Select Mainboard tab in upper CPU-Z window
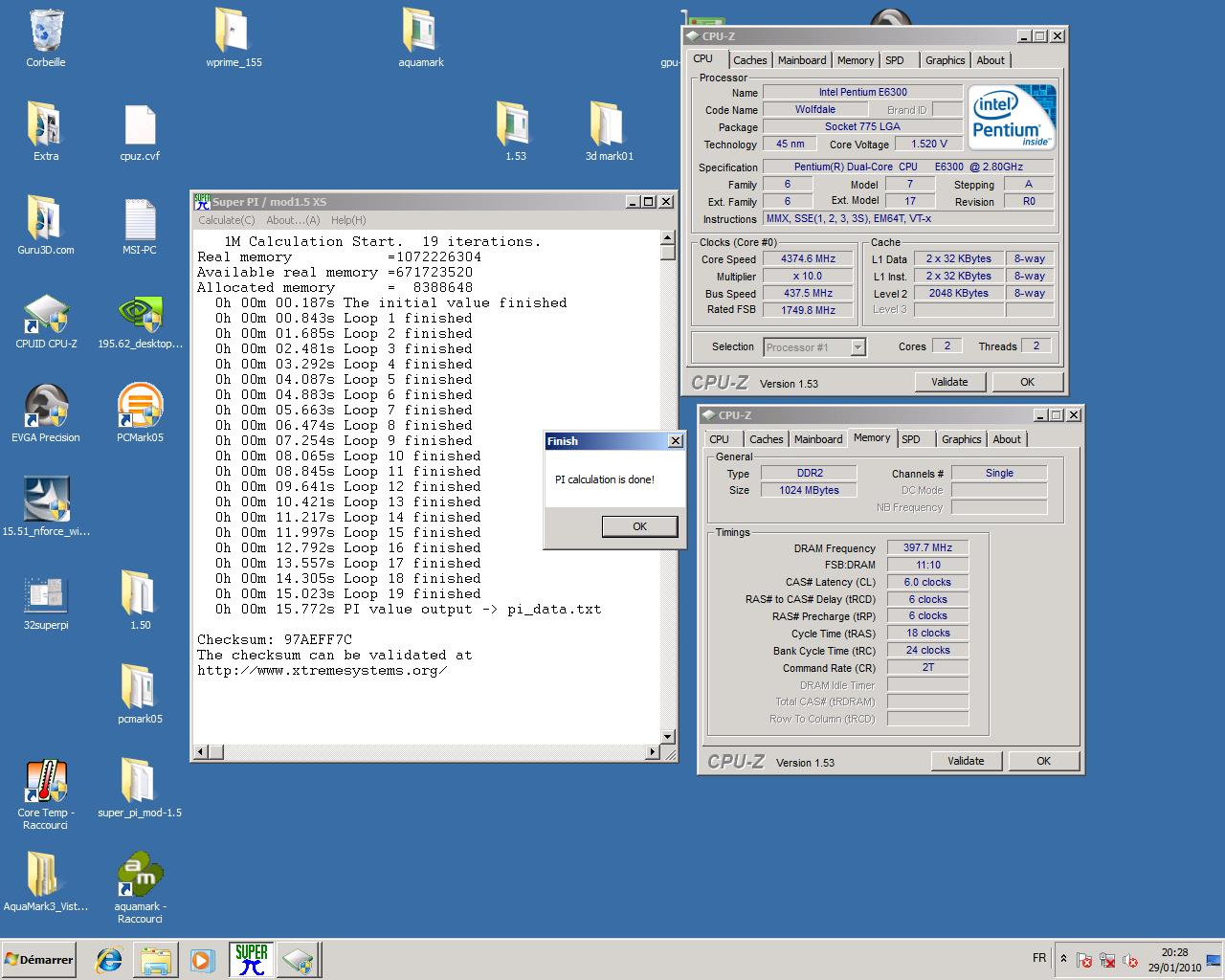This screenshot has width=1225, height=980. tap(802, 60)
